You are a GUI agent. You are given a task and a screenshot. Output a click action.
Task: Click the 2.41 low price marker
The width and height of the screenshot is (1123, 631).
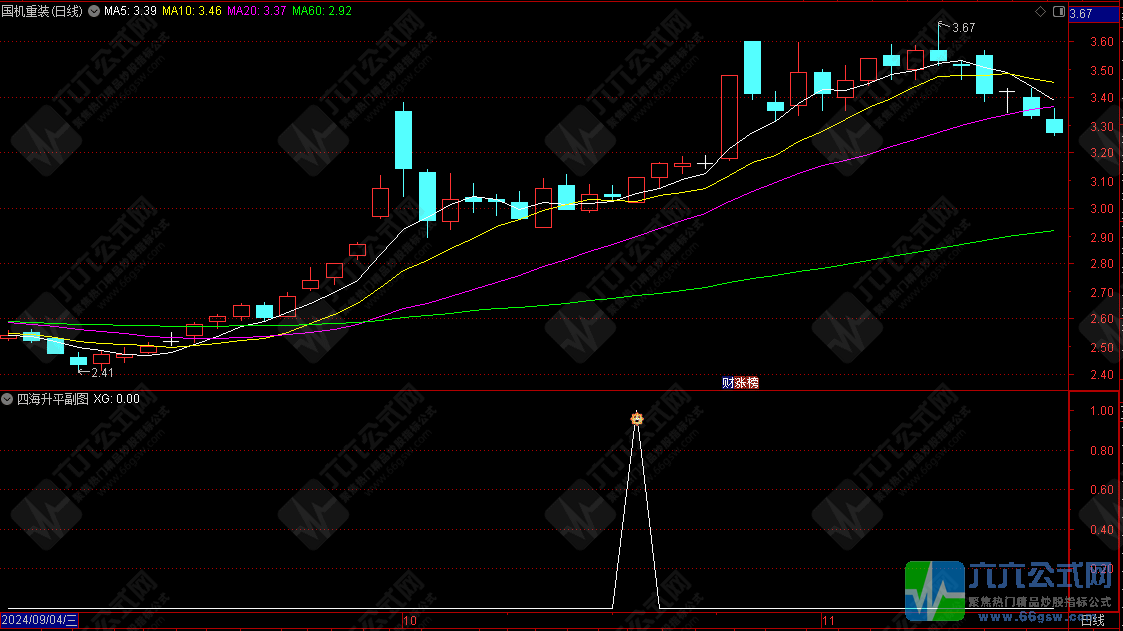pyautogui.click(x=101, y=373)
